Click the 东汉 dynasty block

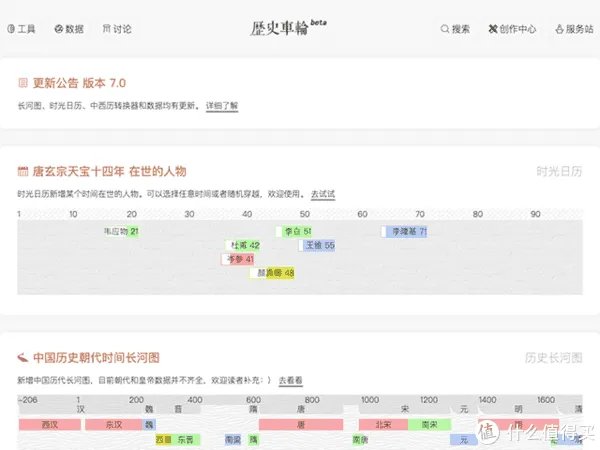[114, 425]
